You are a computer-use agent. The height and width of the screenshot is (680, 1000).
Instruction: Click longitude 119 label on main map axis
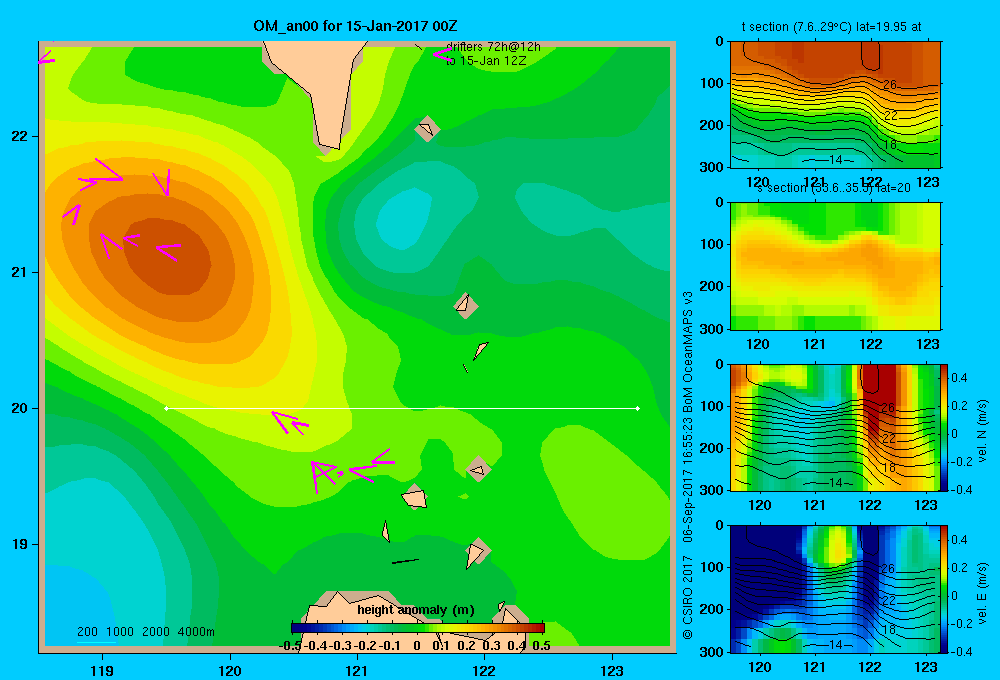click(x=102, y=670)
